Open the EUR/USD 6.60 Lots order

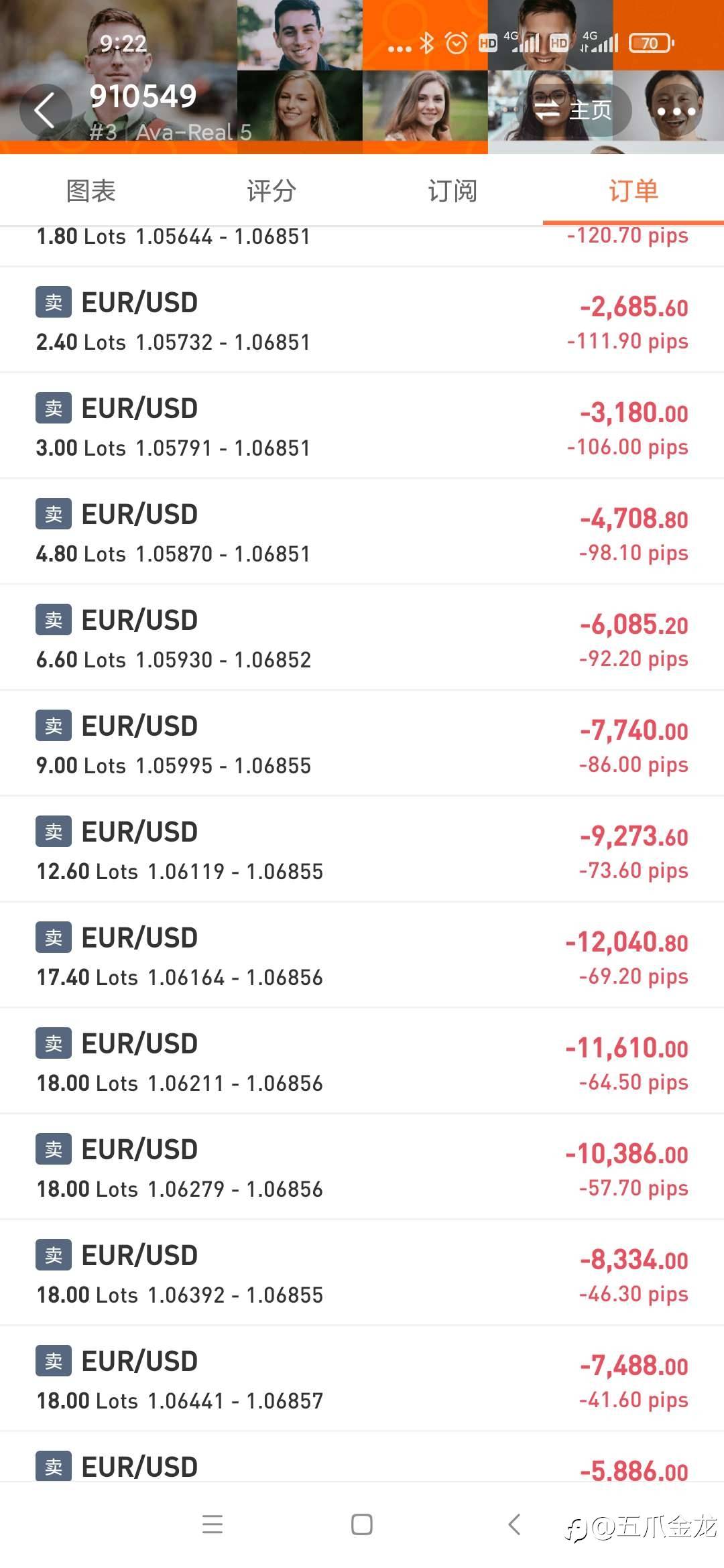click(362, 638)
